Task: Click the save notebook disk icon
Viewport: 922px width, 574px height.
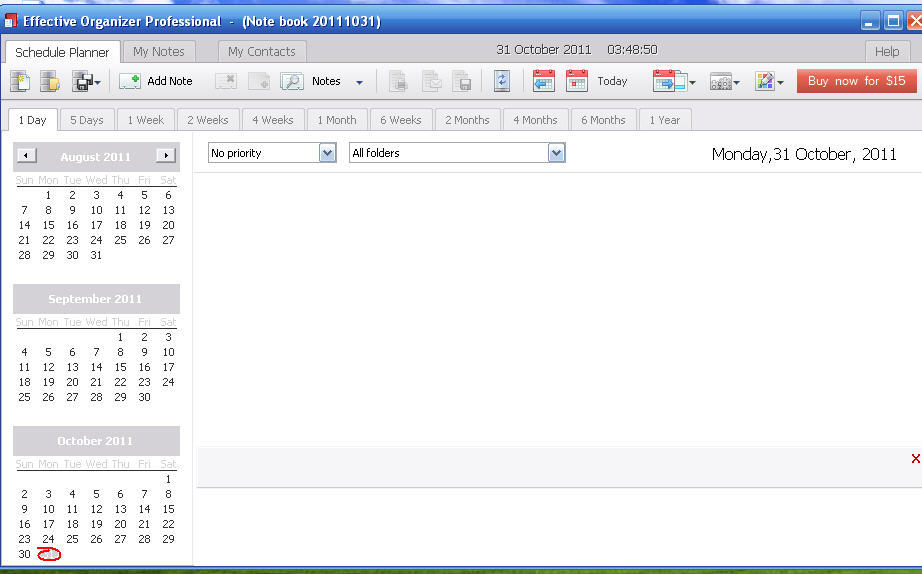Action: pyautogui.click(x=82, y=81)
